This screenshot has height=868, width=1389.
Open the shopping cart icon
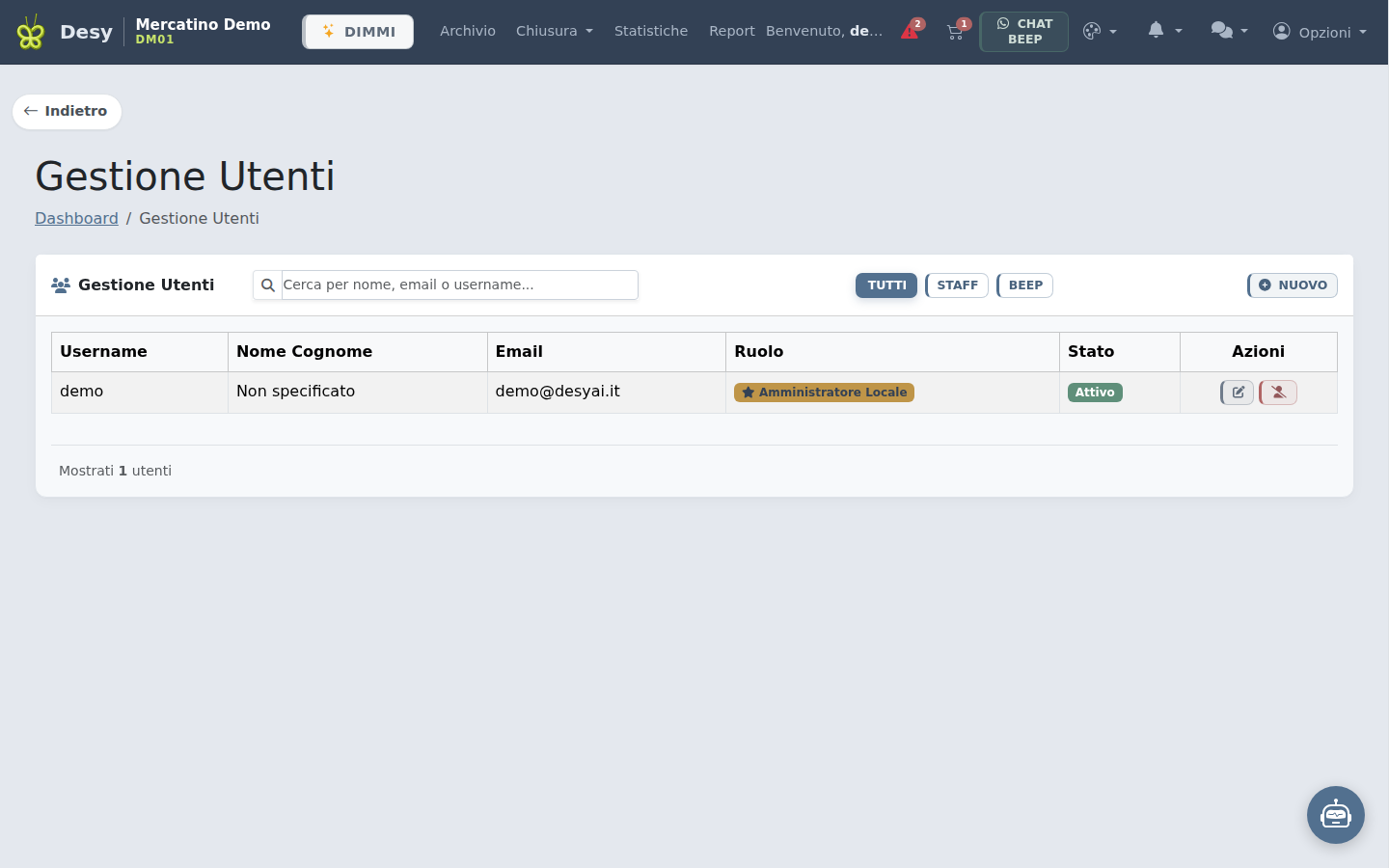(x=956, y=31)
